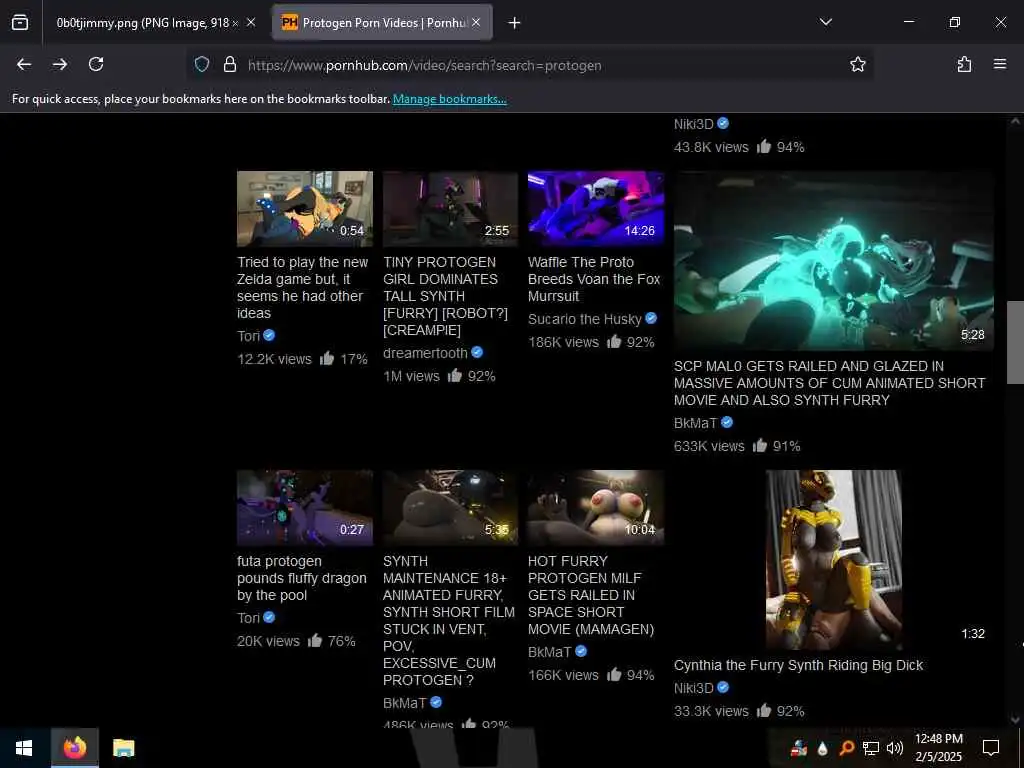Open BkMaT profile above 166K views
Viewport: 1024px width, 768px height.
click(x=549, y=652)
